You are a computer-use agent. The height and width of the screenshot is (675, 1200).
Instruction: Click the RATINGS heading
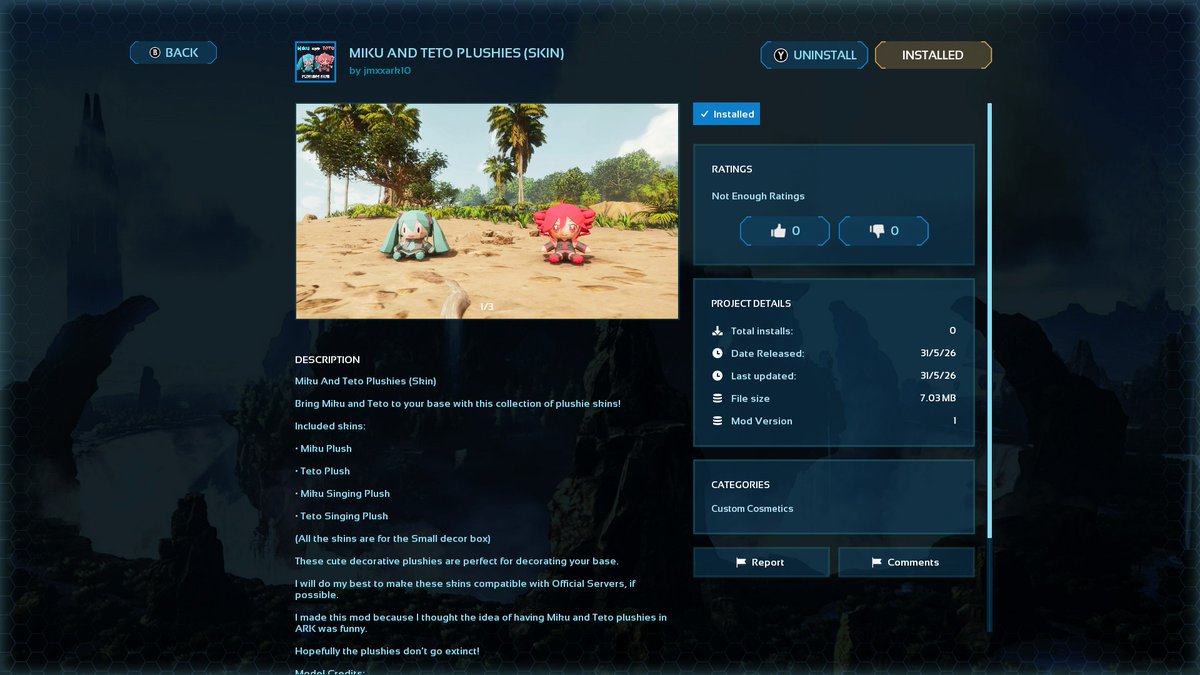coord(732,169)
